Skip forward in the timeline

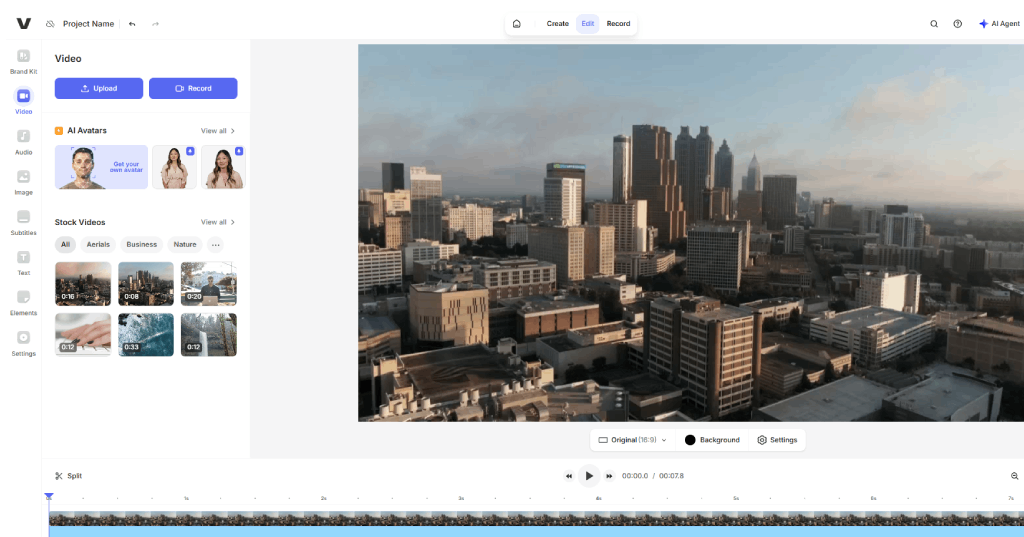tap(609, 476)
